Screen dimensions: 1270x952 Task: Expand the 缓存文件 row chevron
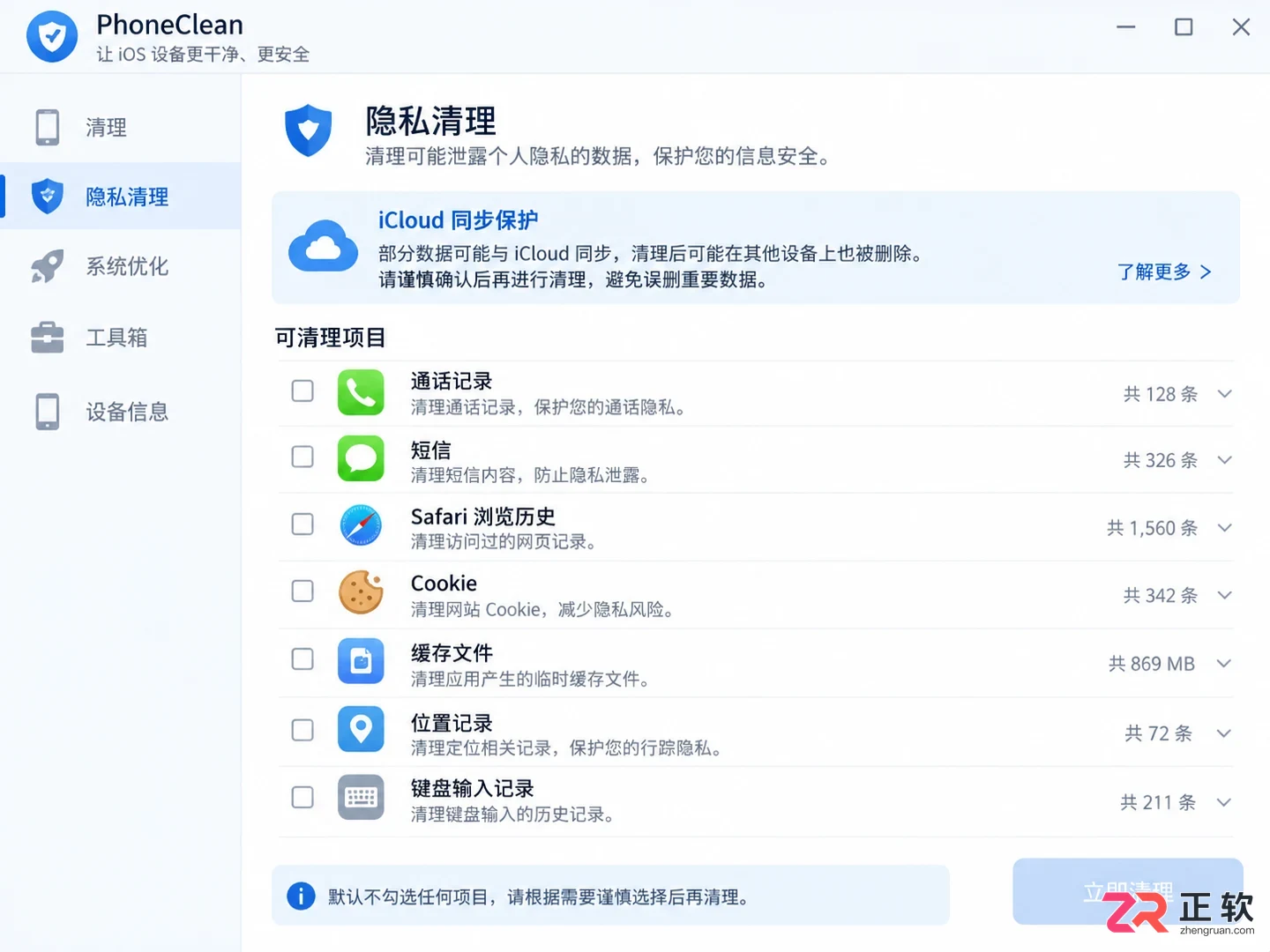point(1224,664)
